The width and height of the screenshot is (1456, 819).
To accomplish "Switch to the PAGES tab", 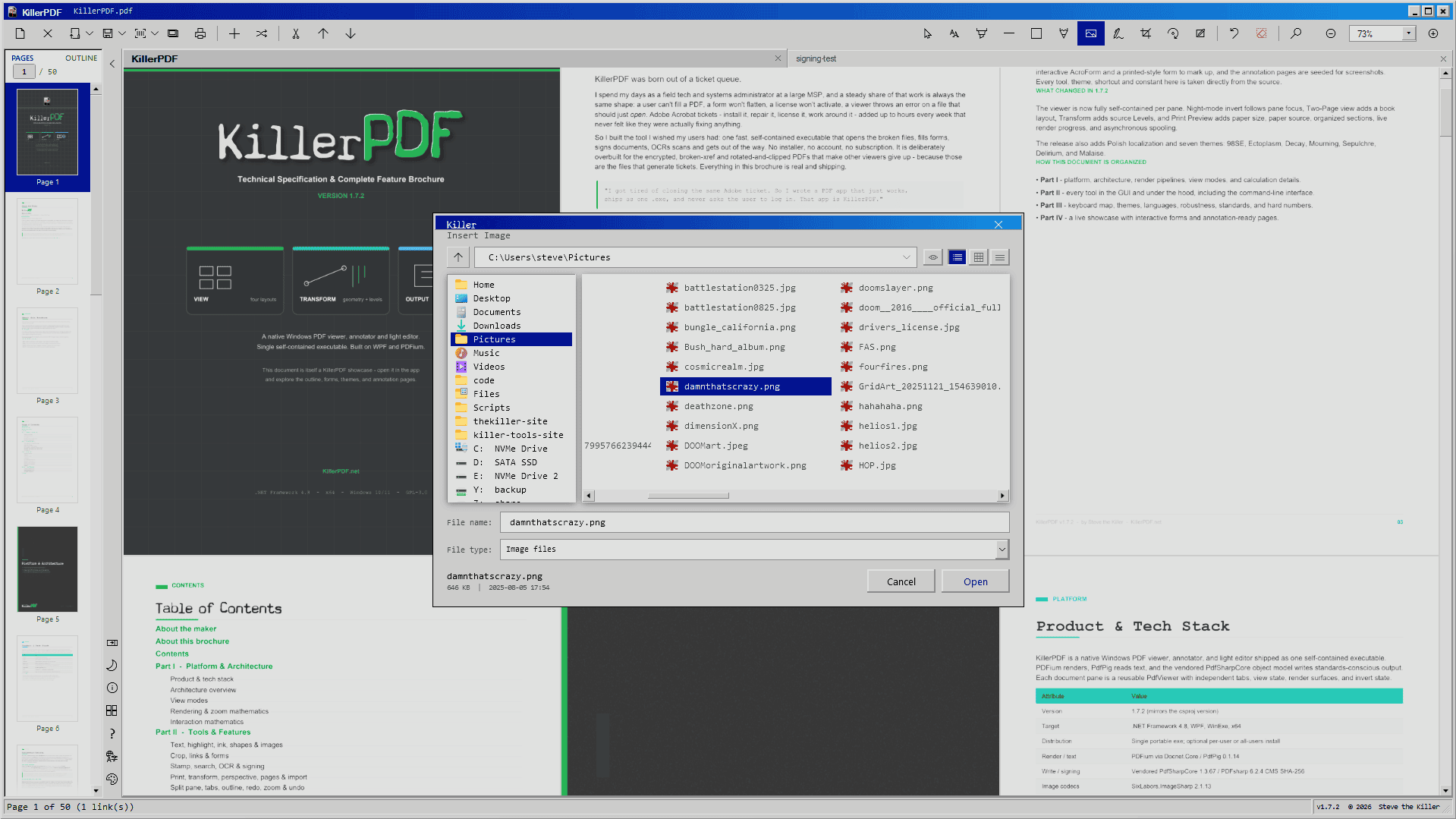I will pyautogui.click(x=23, y=58).
